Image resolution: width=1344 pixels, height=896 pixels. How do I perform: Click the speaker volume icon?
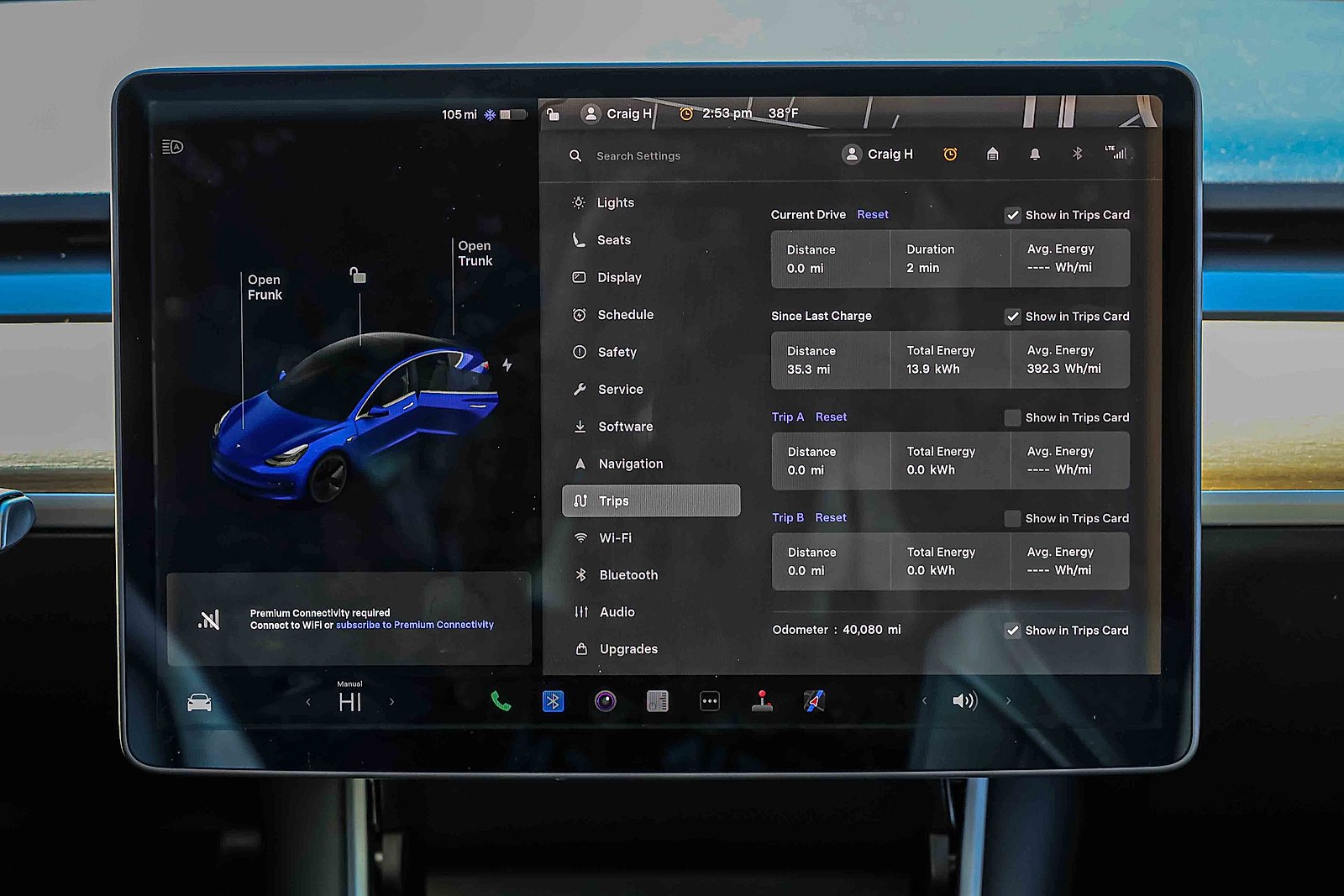pos(964,700)
